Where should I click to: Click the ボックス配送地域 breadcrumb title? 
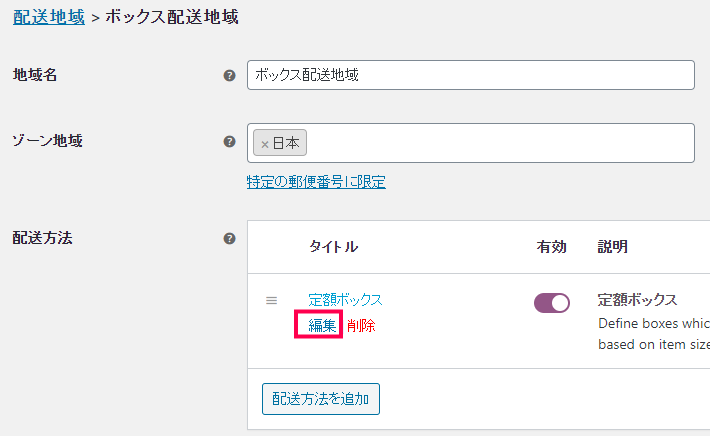[x=172, y=17]
